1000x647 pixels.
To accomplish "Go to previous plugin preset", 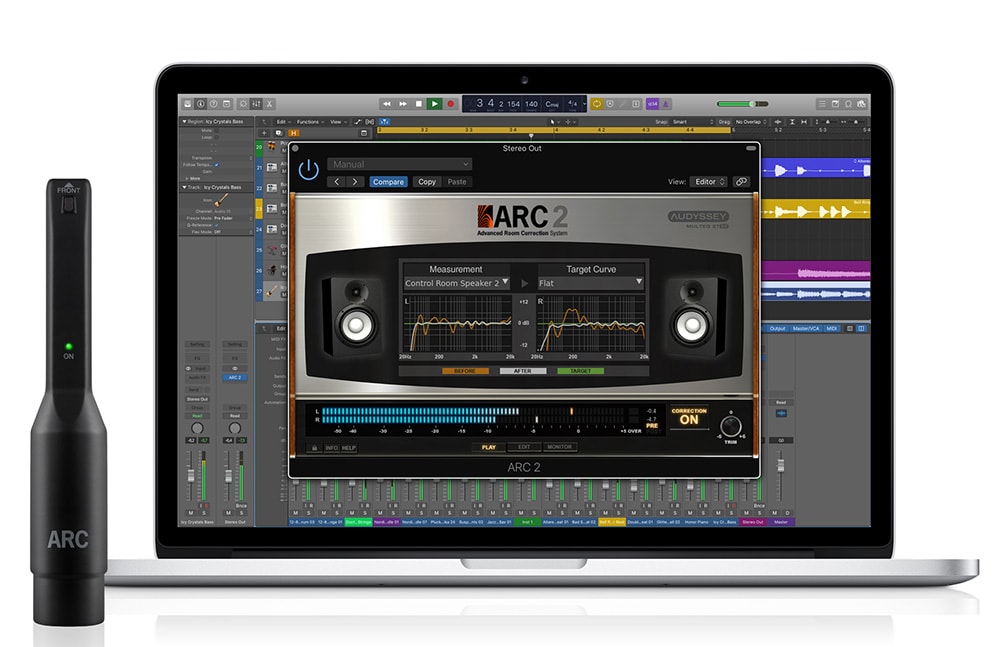I will 337,182.
